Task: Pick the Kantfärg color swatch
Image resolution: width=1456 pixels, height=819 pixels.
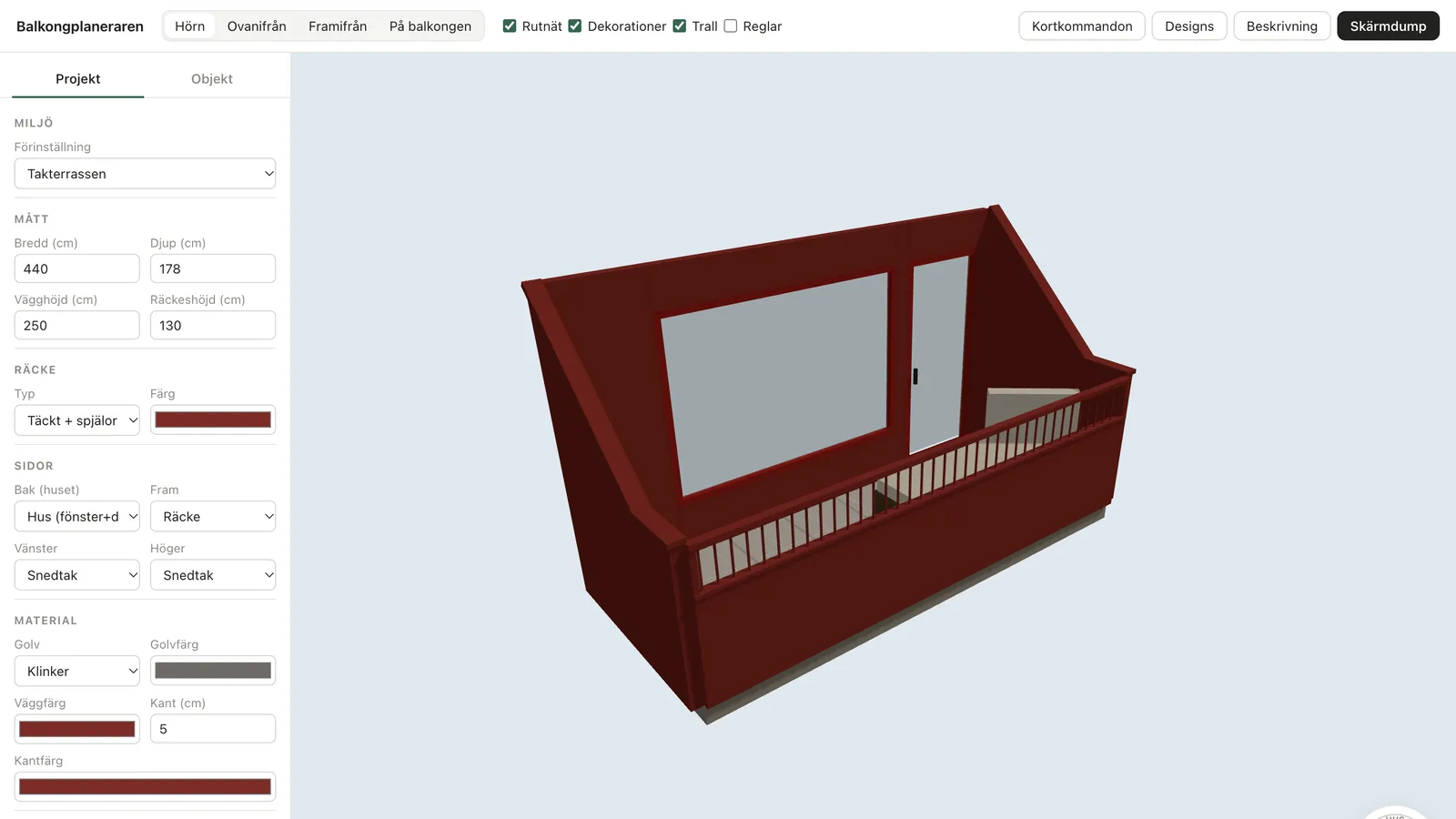Action: pyautogui.click(x=145, y=786)
